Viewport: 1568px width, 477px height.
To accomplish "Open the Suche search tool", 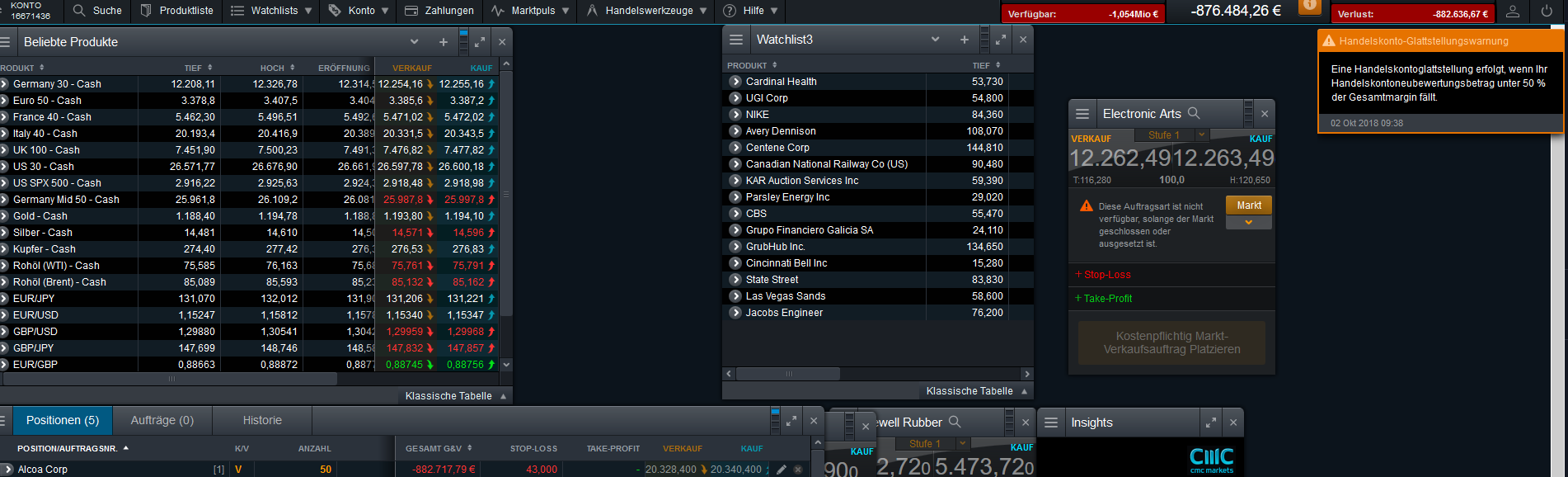I will click(97, 11).
